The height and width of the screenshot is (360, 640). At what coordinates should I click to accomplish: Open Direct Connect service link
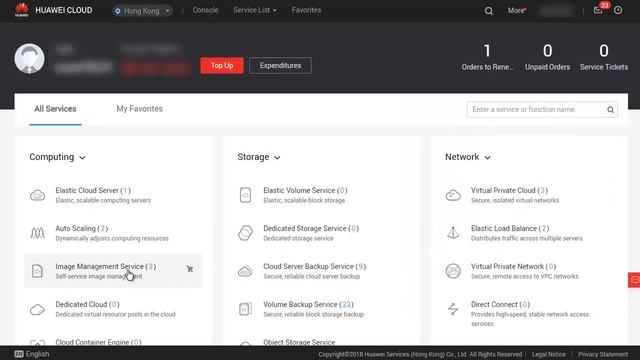click(500, 304)
